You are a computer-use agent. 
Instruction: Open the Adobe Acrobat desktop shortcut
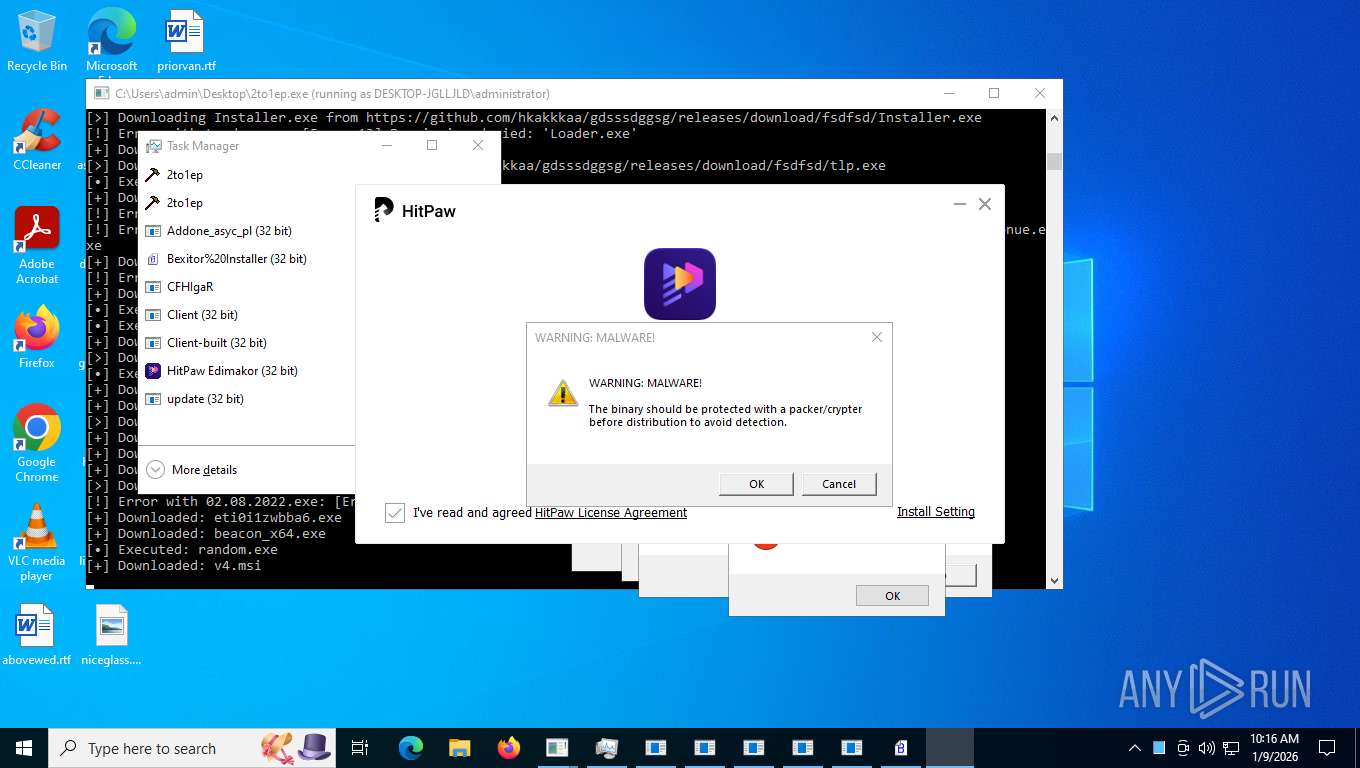(37, 246)
